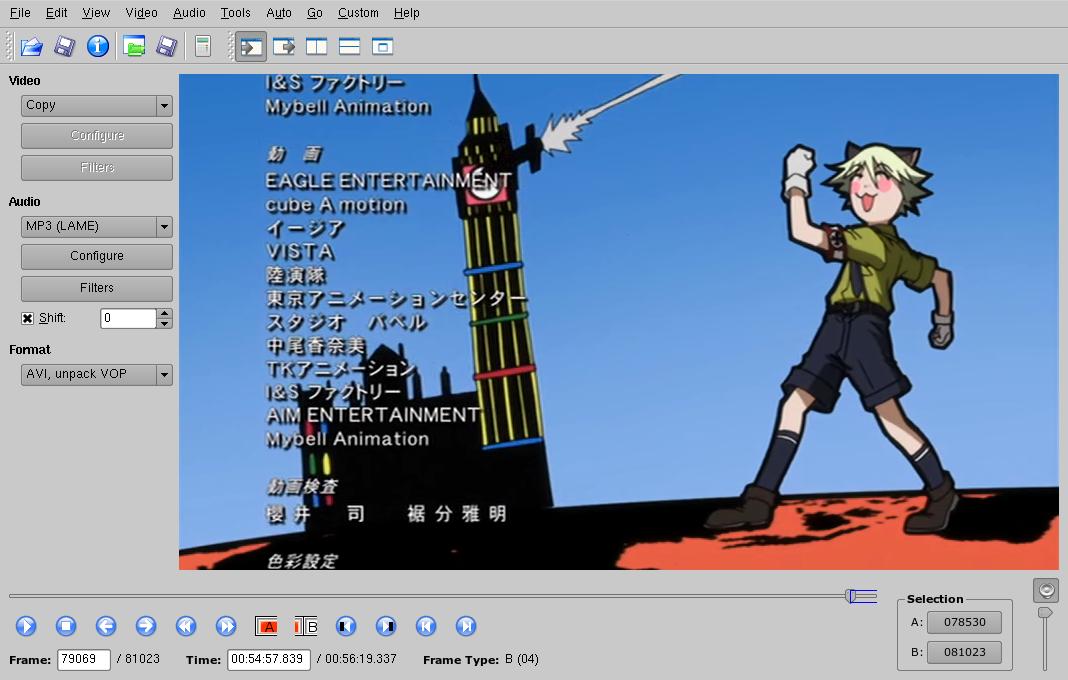Click the video preview image
The width and height of the screenshot is (1068, 680).
click(618, 322)
